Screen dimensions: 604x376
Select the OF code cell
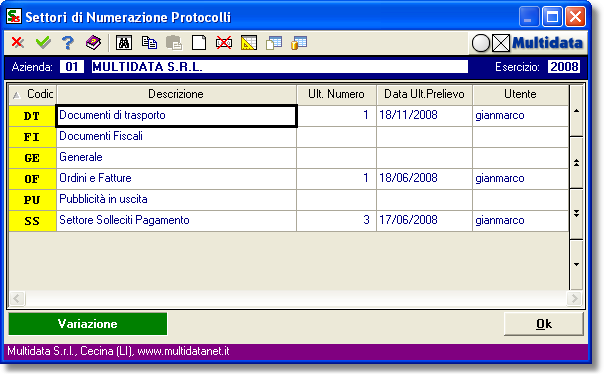click(32, 179)
